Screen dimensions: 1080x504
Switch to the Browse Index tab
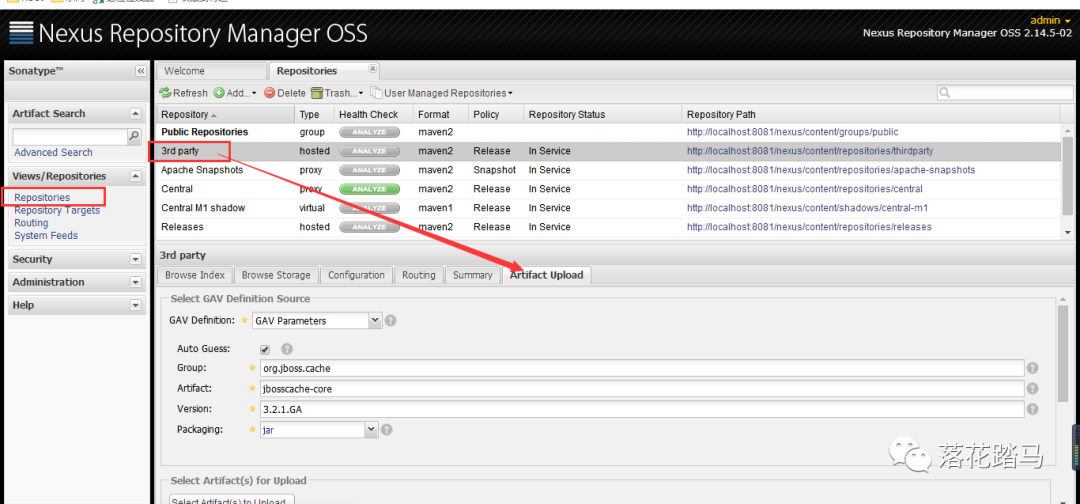[x=195, y=275]
